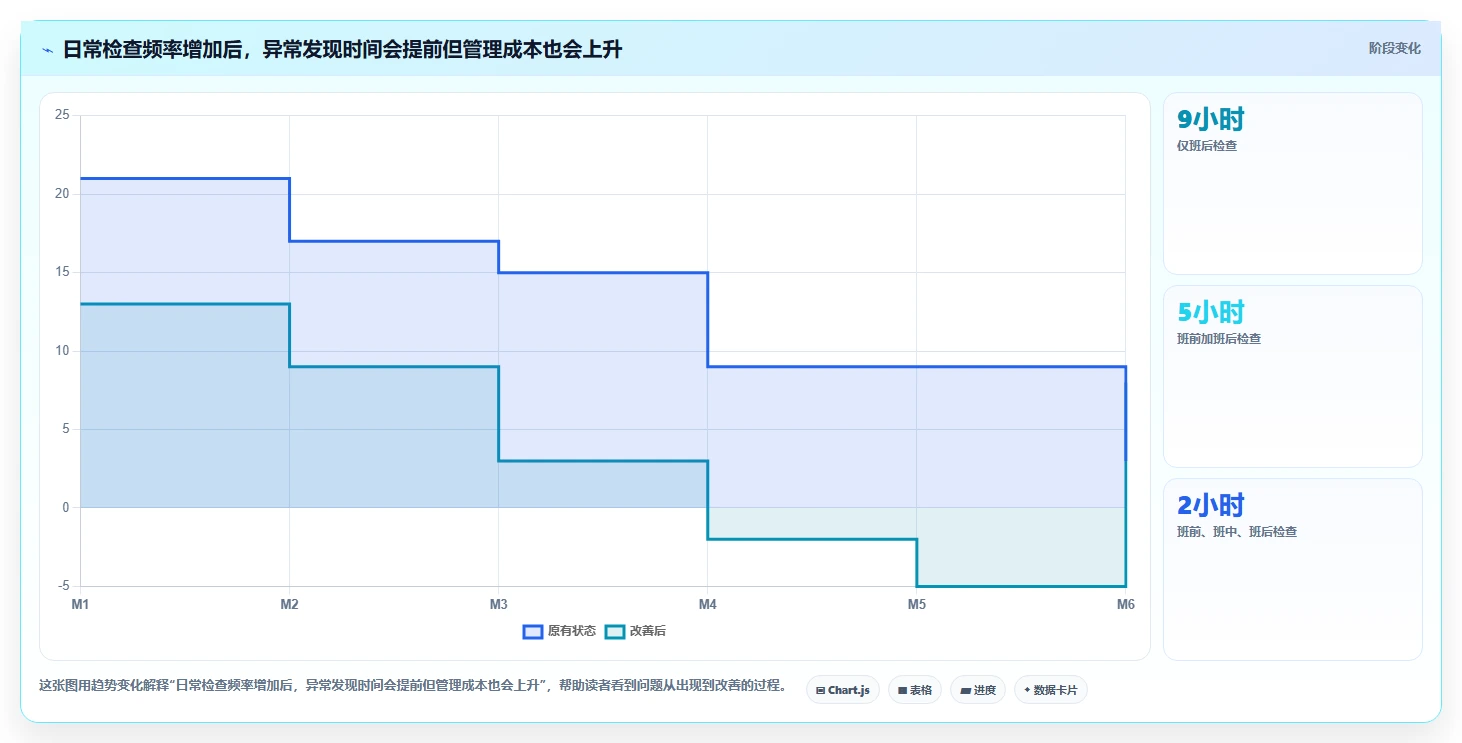Click the 仅班后检查 caption
The height and width of the screenshot is (743, 1462).
(1207, 146)
